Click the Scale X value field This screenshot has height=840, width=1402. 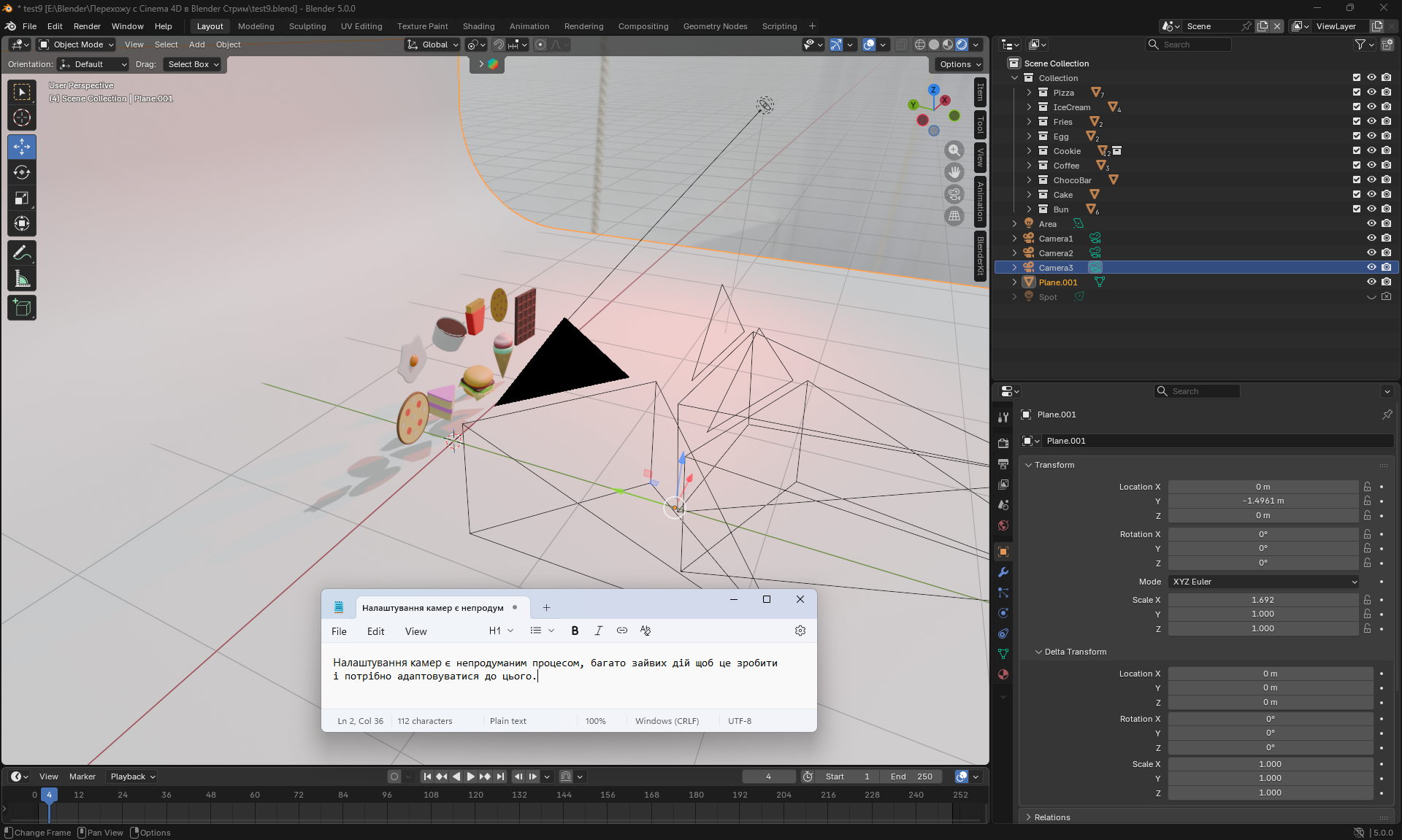[1263, 600]
